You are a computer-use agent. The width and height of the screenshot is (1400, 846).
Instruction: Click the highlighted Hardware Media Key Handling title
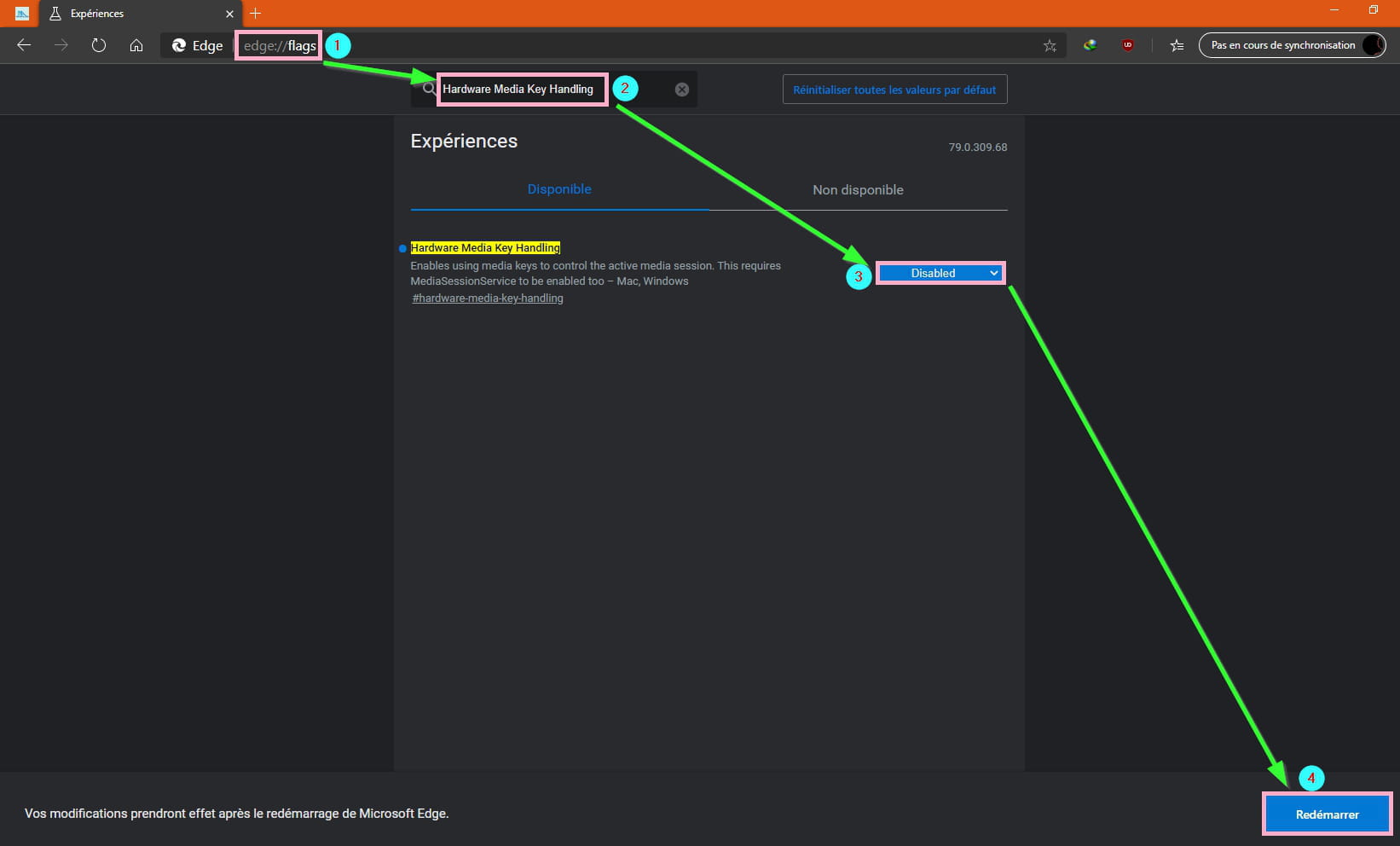tap(485, 248)
